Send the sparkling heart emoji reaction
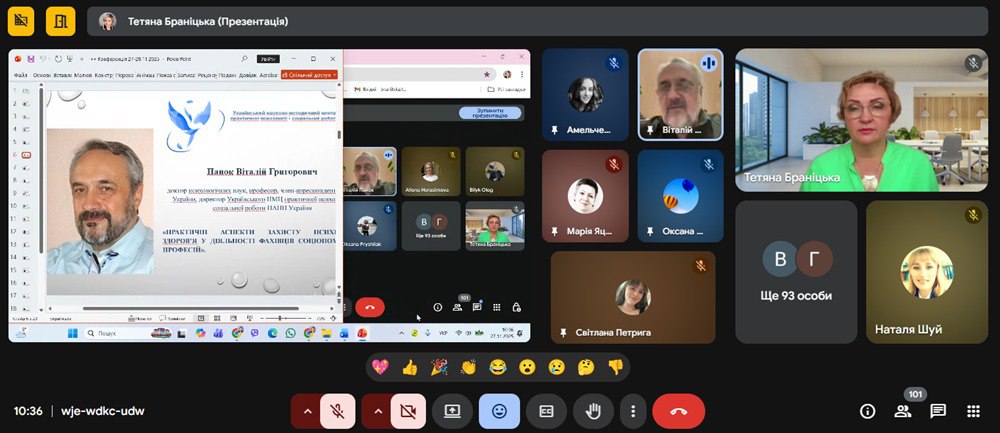The height and width of the screenshot is (433, 1000). (380, 367)
